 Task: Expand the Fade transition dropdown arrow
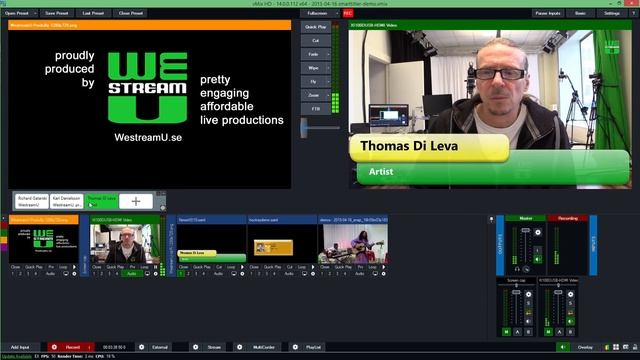click(328, 54)
